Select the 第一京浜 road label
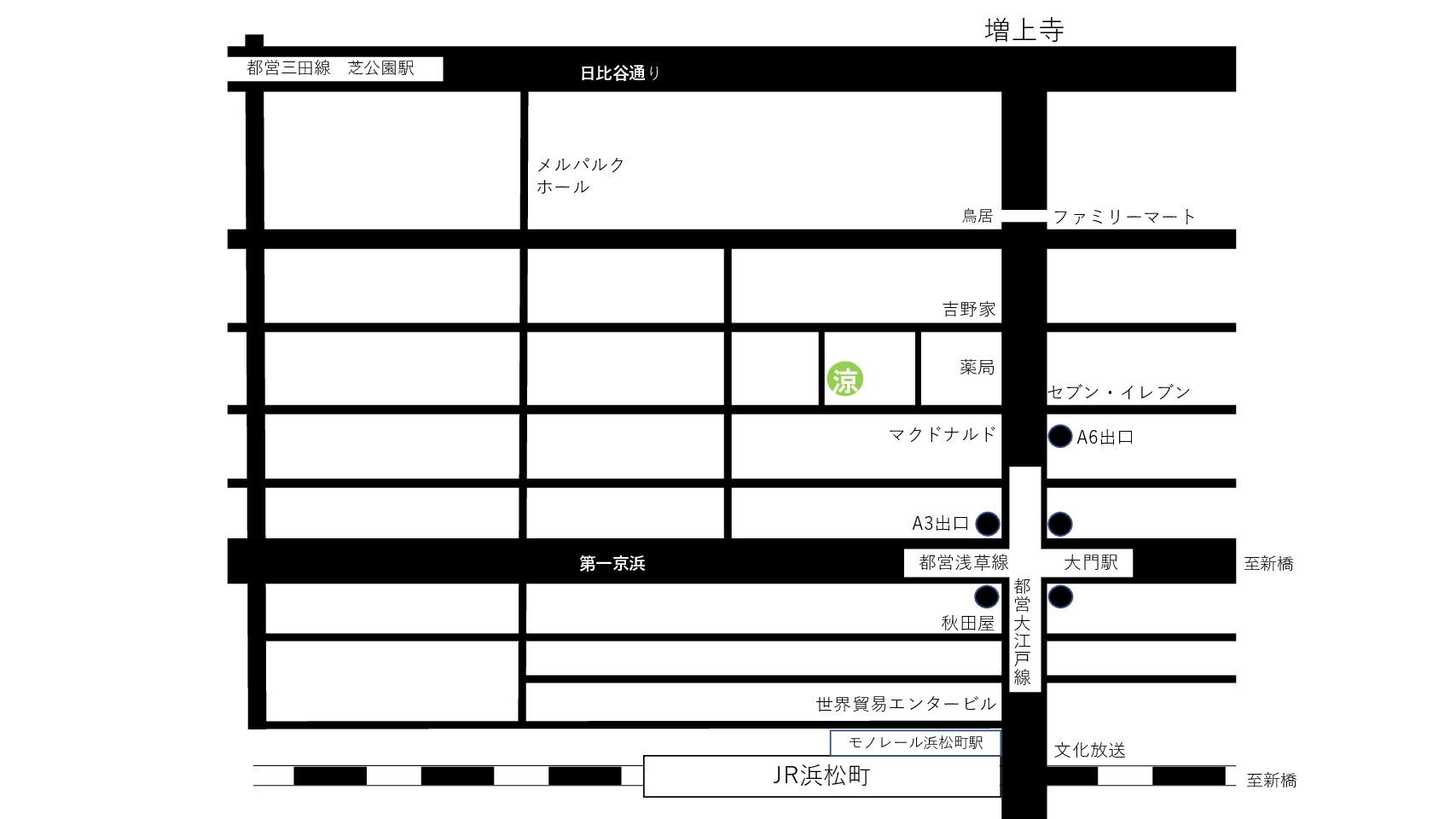1456x819 pixels. coord(612,564)
